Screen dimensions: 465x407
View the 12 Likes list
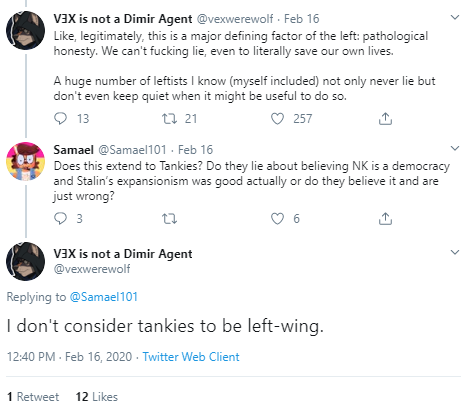tap(97, 397)
